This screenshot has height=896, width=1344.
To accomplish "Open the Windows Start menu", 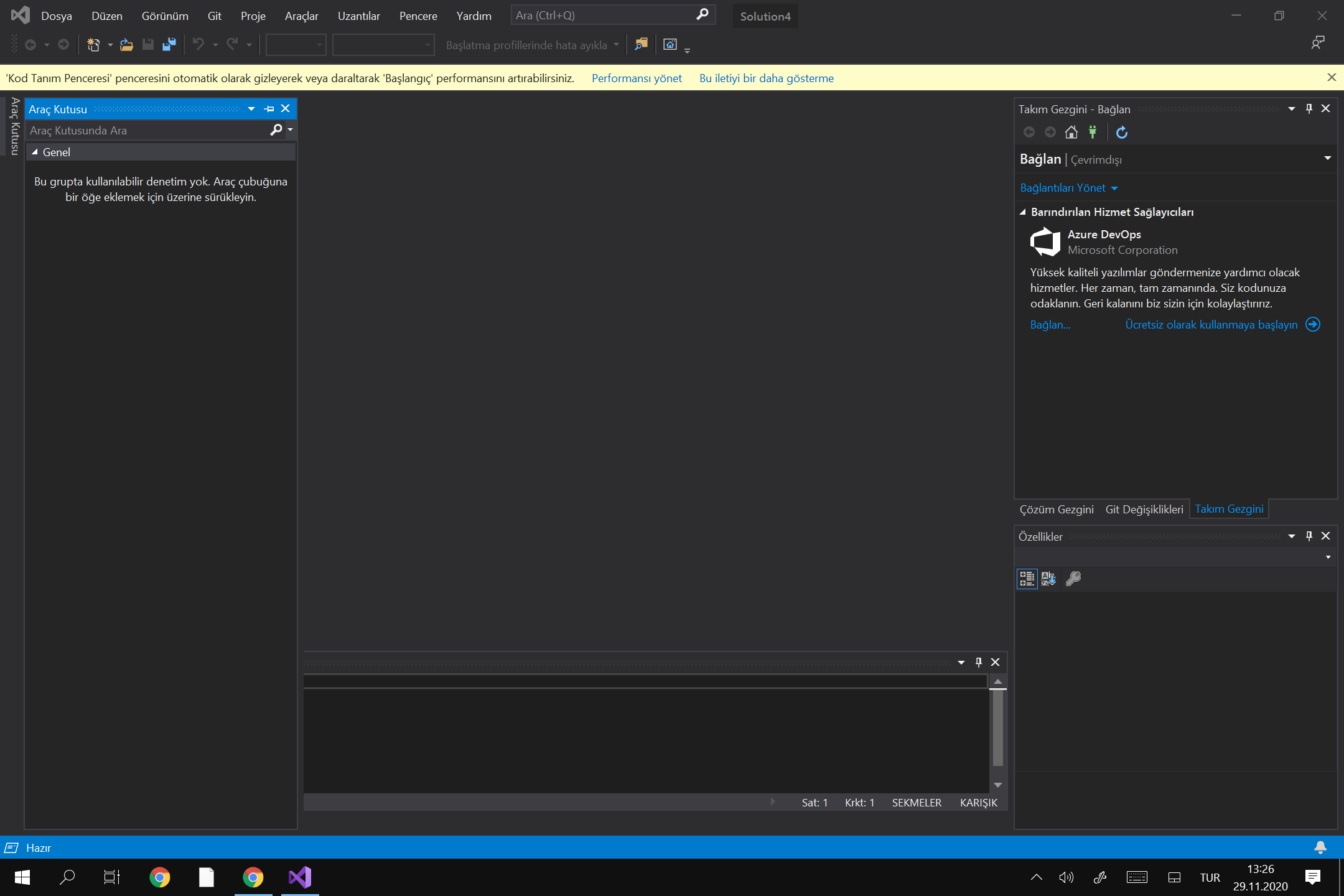I will coord(22,877).
